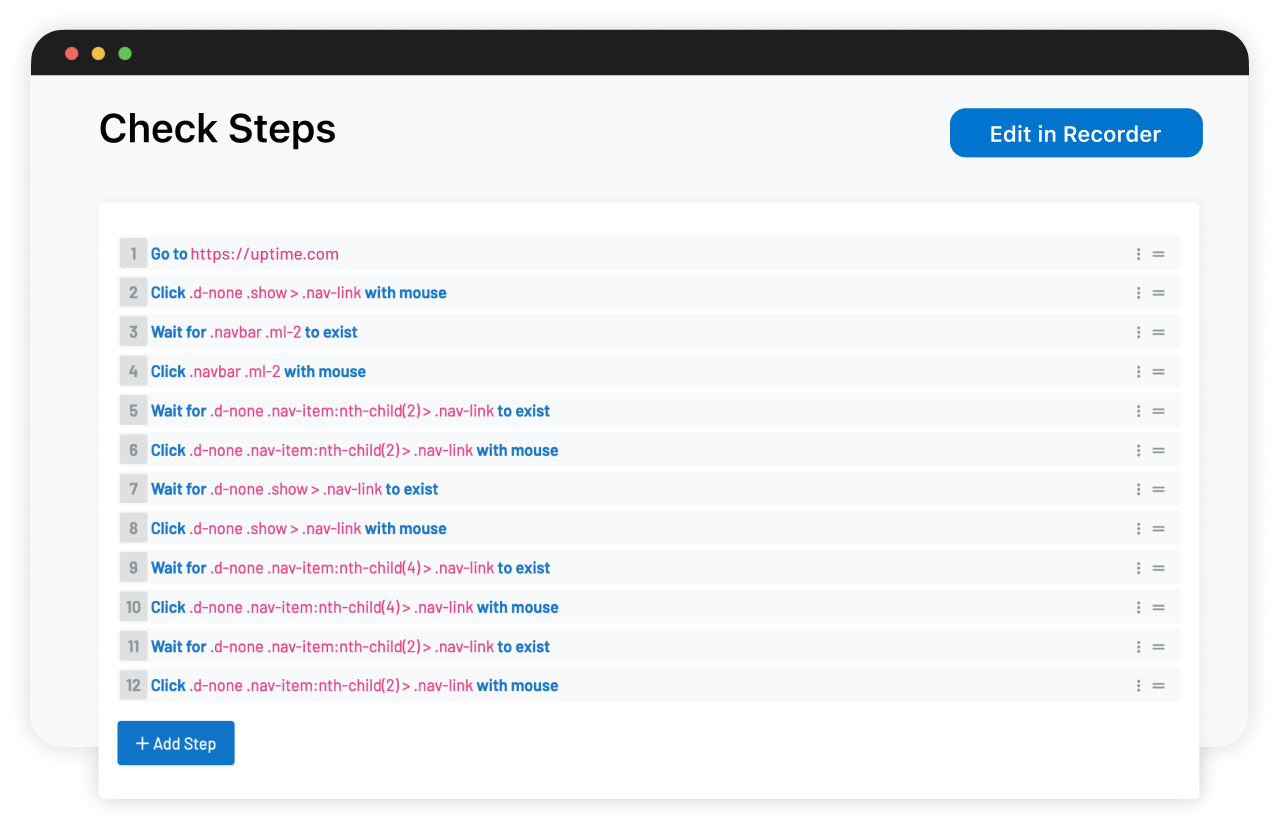Click the drag handle icon on step 8
The width and height of the screenshot is (1277, 827).
(1158, 529)
